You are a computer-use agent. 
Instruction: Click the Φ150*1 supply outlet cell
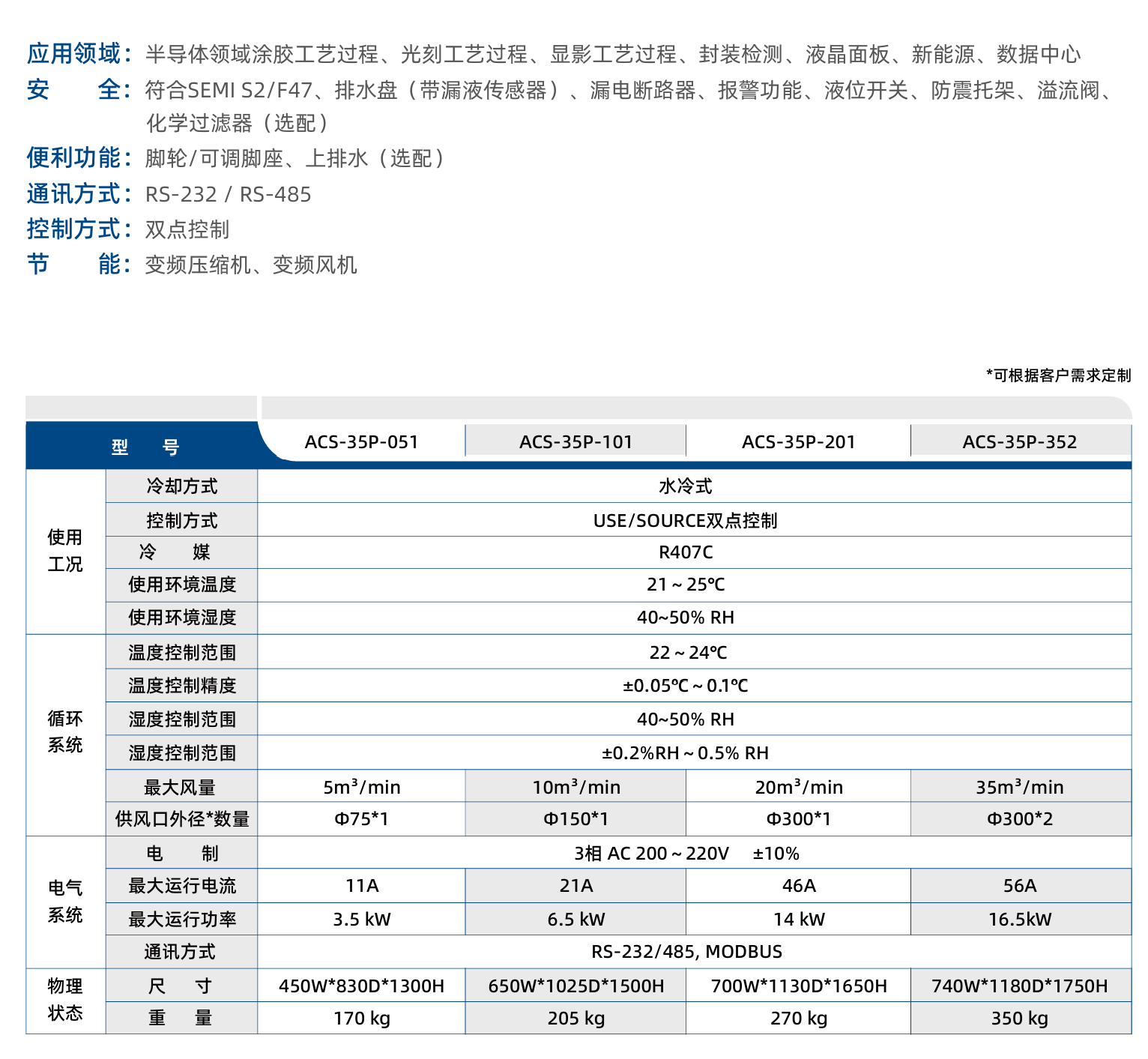click(575, 819)
